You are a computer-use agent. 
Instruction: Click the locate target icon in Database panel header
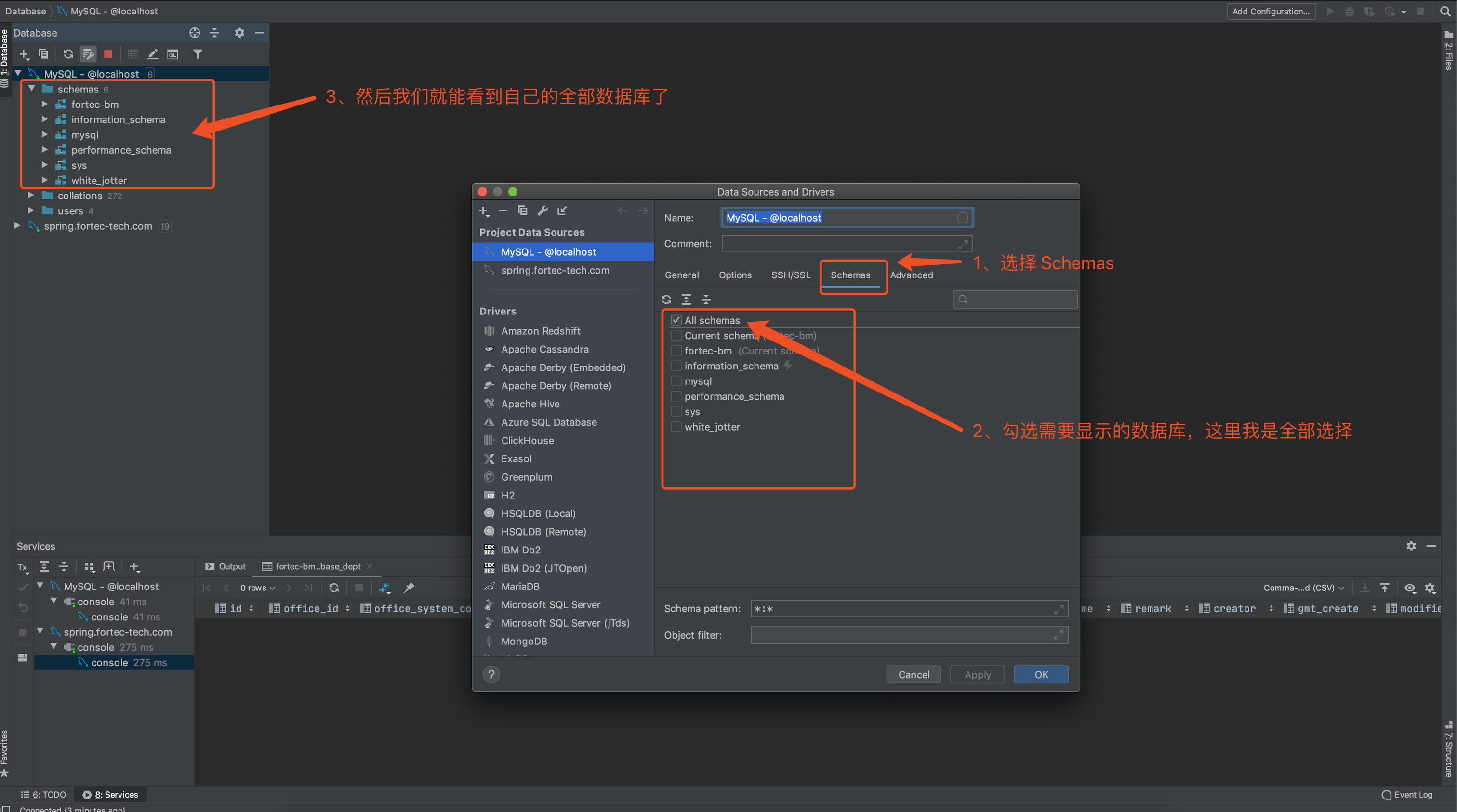[x=195, y=33]
